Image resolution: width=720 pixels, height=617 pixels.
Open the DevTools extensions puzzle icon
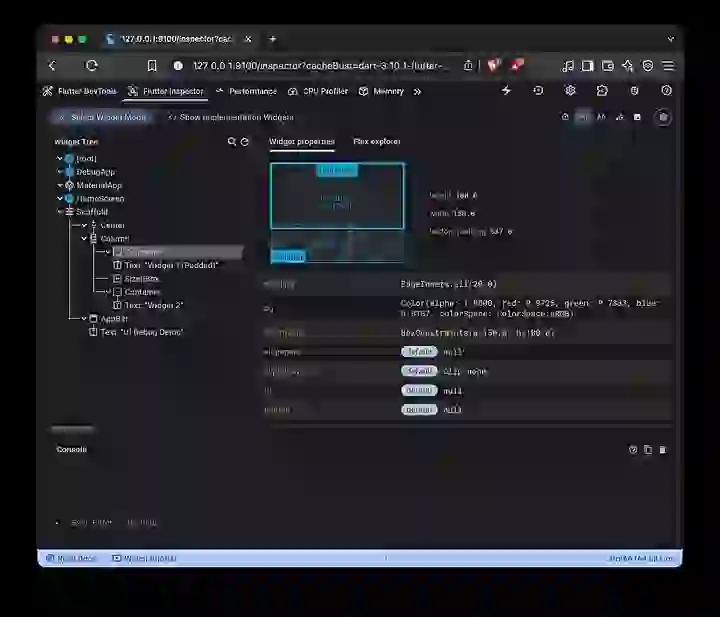[x=602, y=91]
